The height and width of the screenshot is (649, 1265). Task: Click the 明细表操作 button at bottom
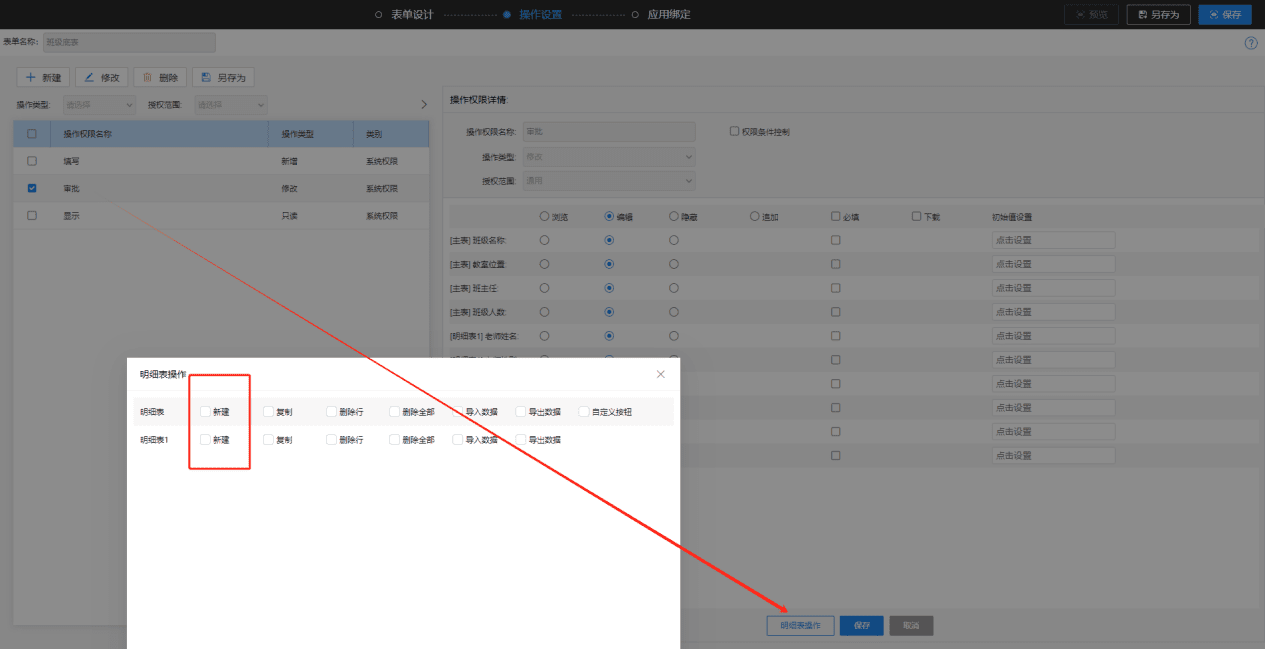coord(800,625)
